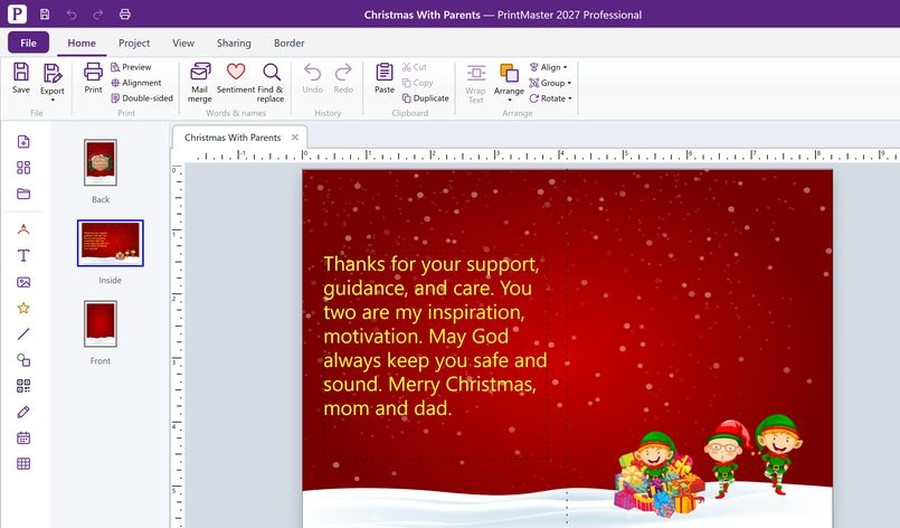Click the redo arrow in the title bar

[x=98, y=14]
